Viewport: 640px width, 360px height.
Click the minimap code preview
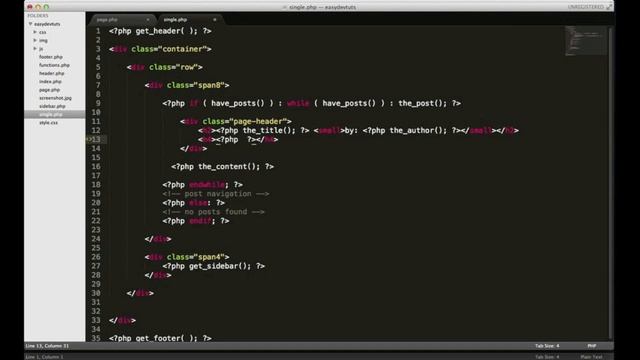[586, 40]
